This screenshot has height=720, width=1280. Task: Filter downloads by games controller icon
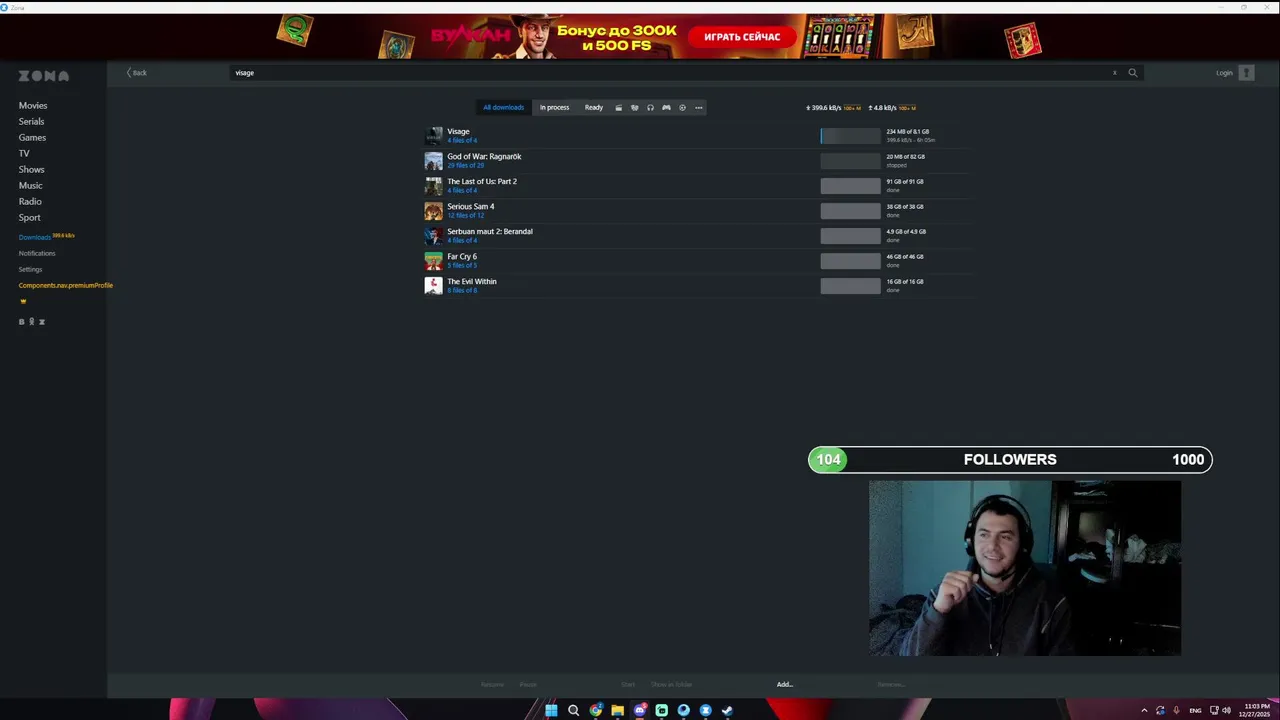(x=666, y=108)
